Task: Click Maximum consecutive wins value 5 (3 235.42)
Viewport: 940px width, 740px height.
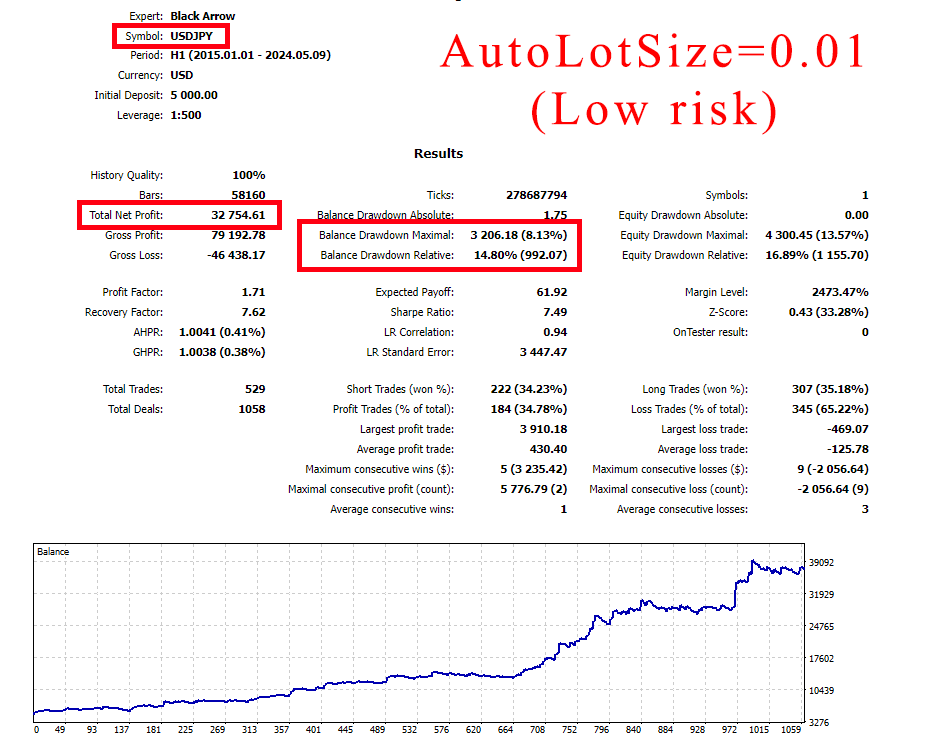Action: 534,469
